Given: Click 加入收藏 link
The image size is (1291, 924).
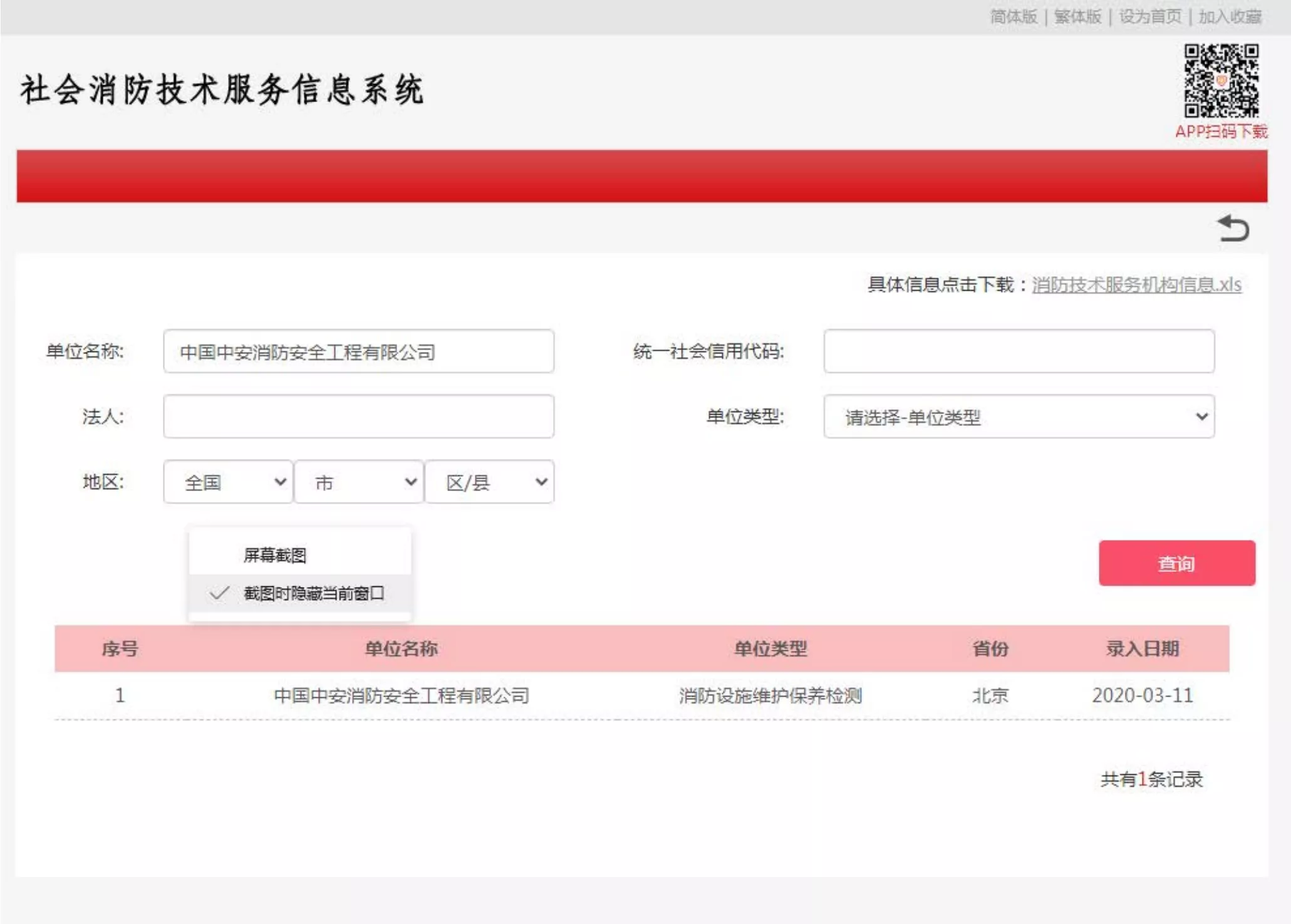Looking at the screenshot, I should click(1230, 16).
